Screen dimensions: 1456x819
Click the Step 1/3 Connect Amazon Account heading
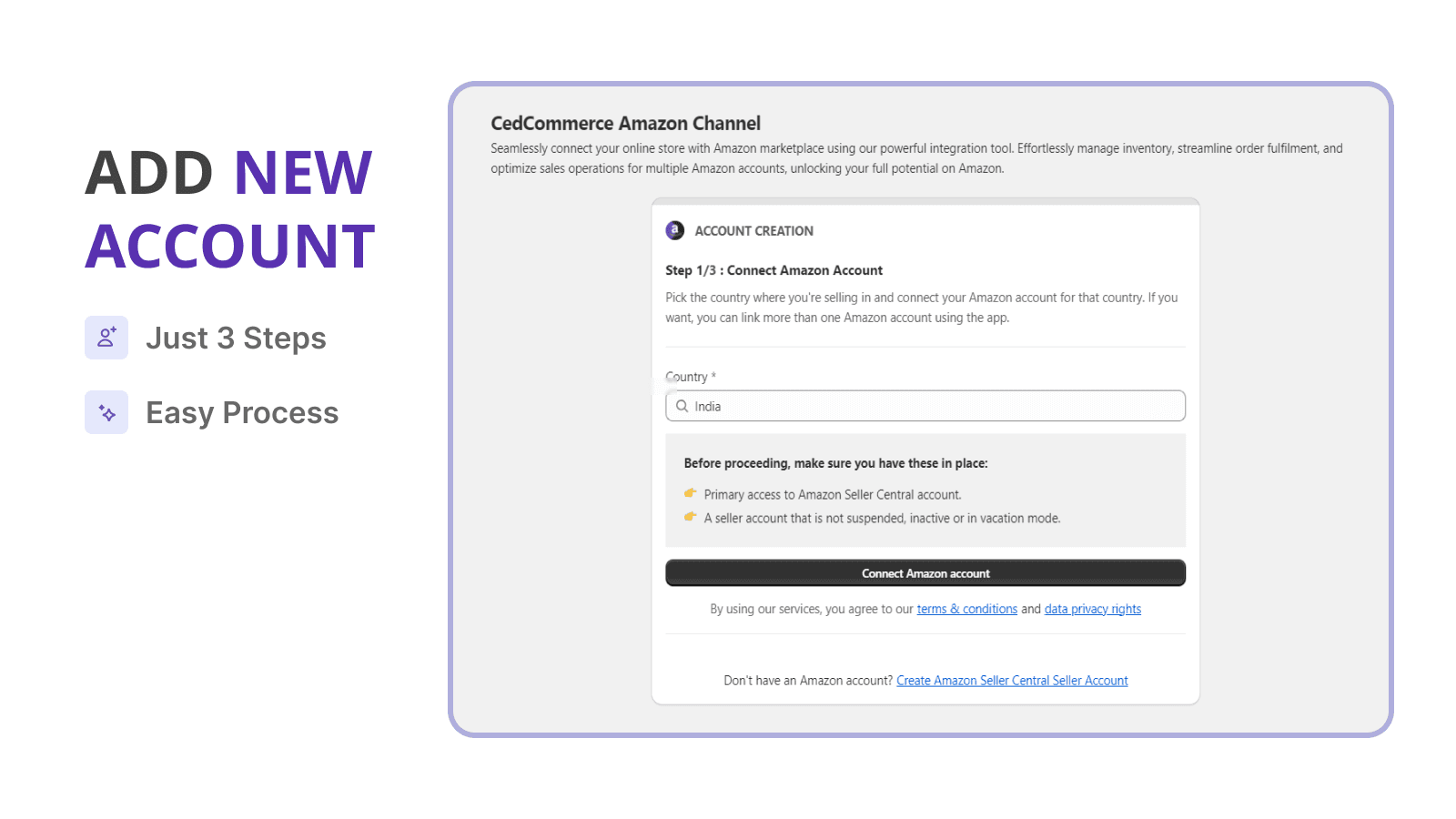773,269
